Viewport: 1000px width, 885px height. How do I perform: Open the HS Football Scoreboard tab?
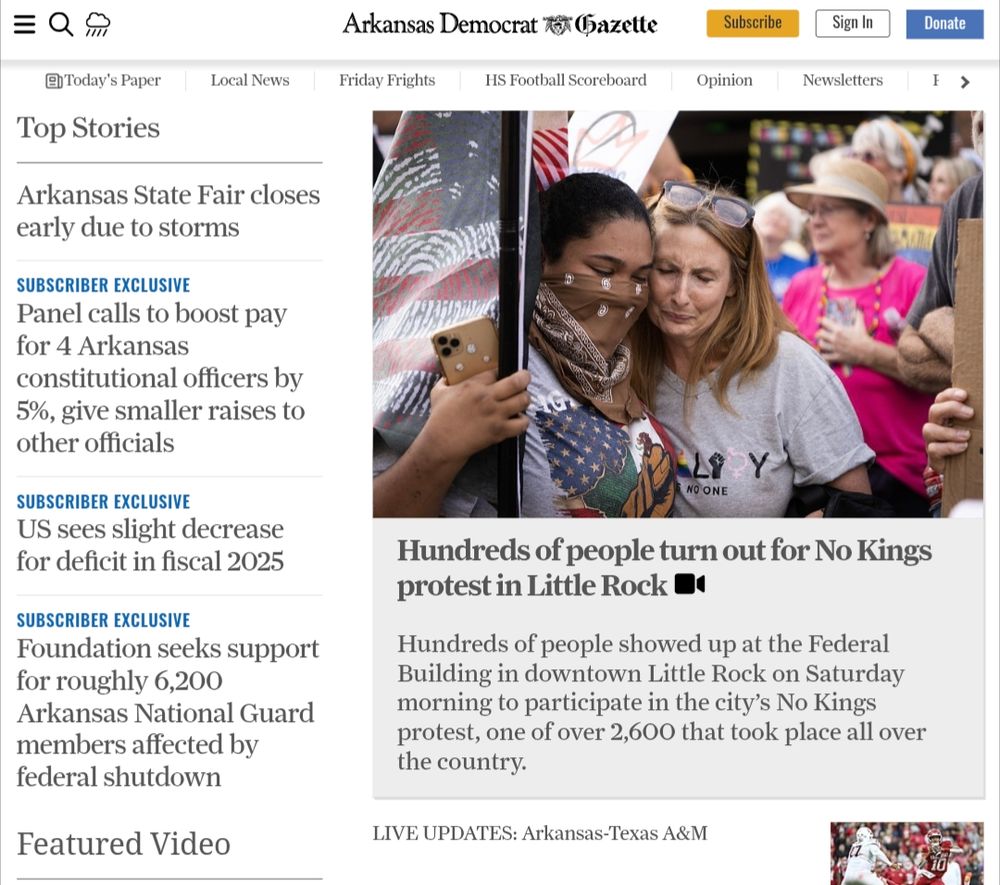click(x=566, y=80)
